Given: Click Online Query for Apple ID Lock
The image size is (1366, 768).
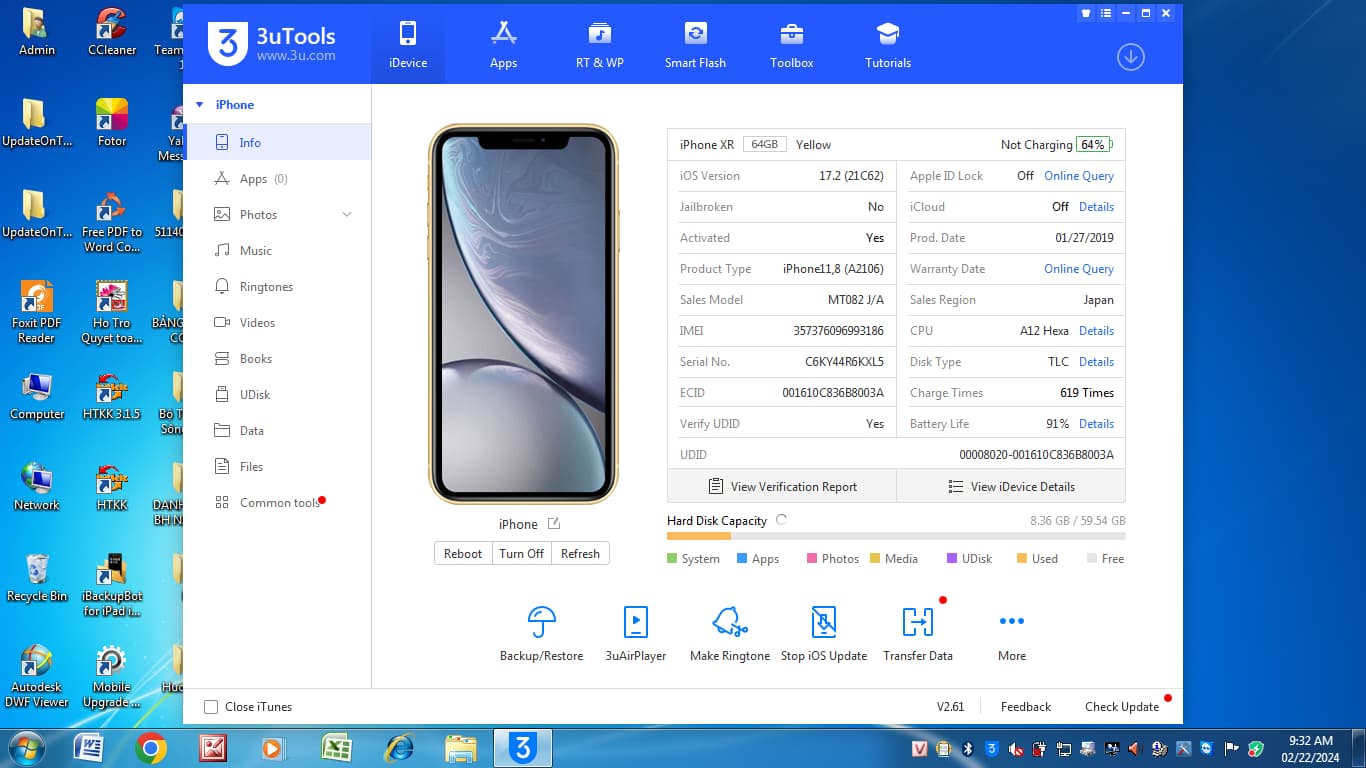Looking at the screenshot, I should point(1079,175).
